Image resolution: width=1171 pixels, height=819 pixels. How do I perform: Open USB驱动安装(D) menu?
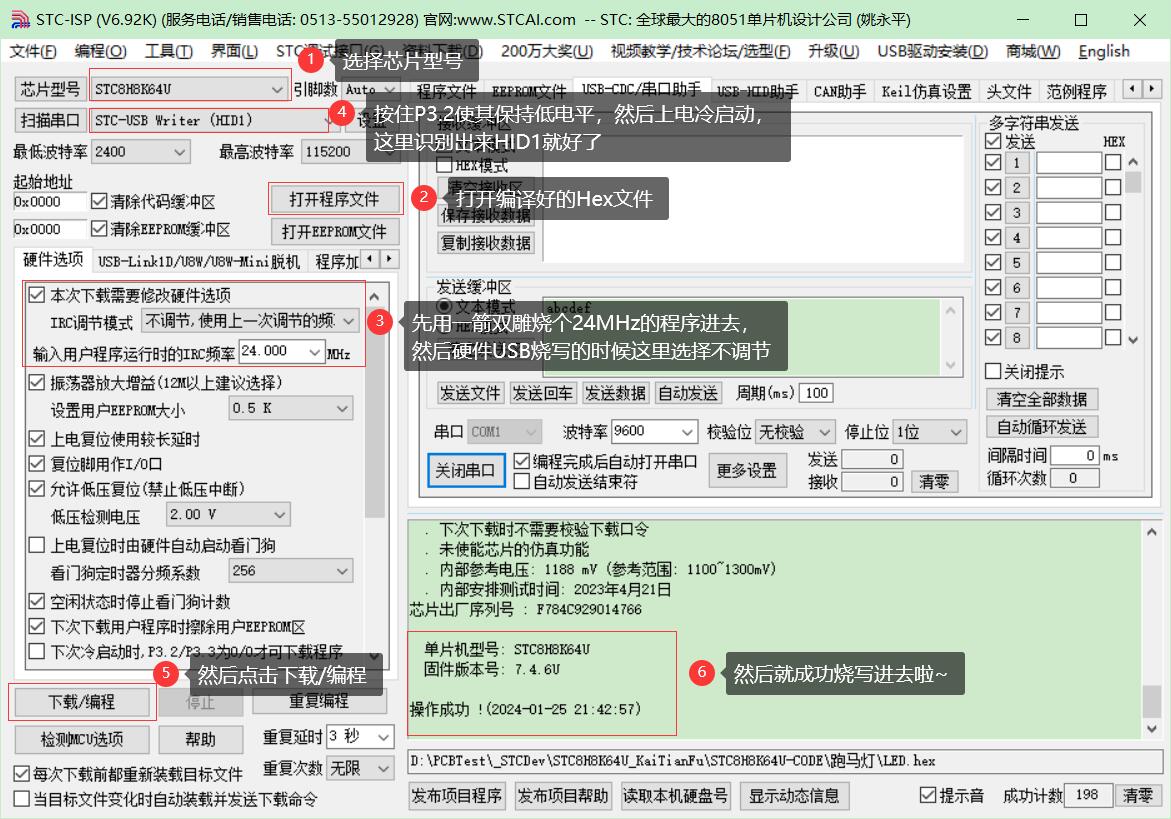[x=932, y=51]
